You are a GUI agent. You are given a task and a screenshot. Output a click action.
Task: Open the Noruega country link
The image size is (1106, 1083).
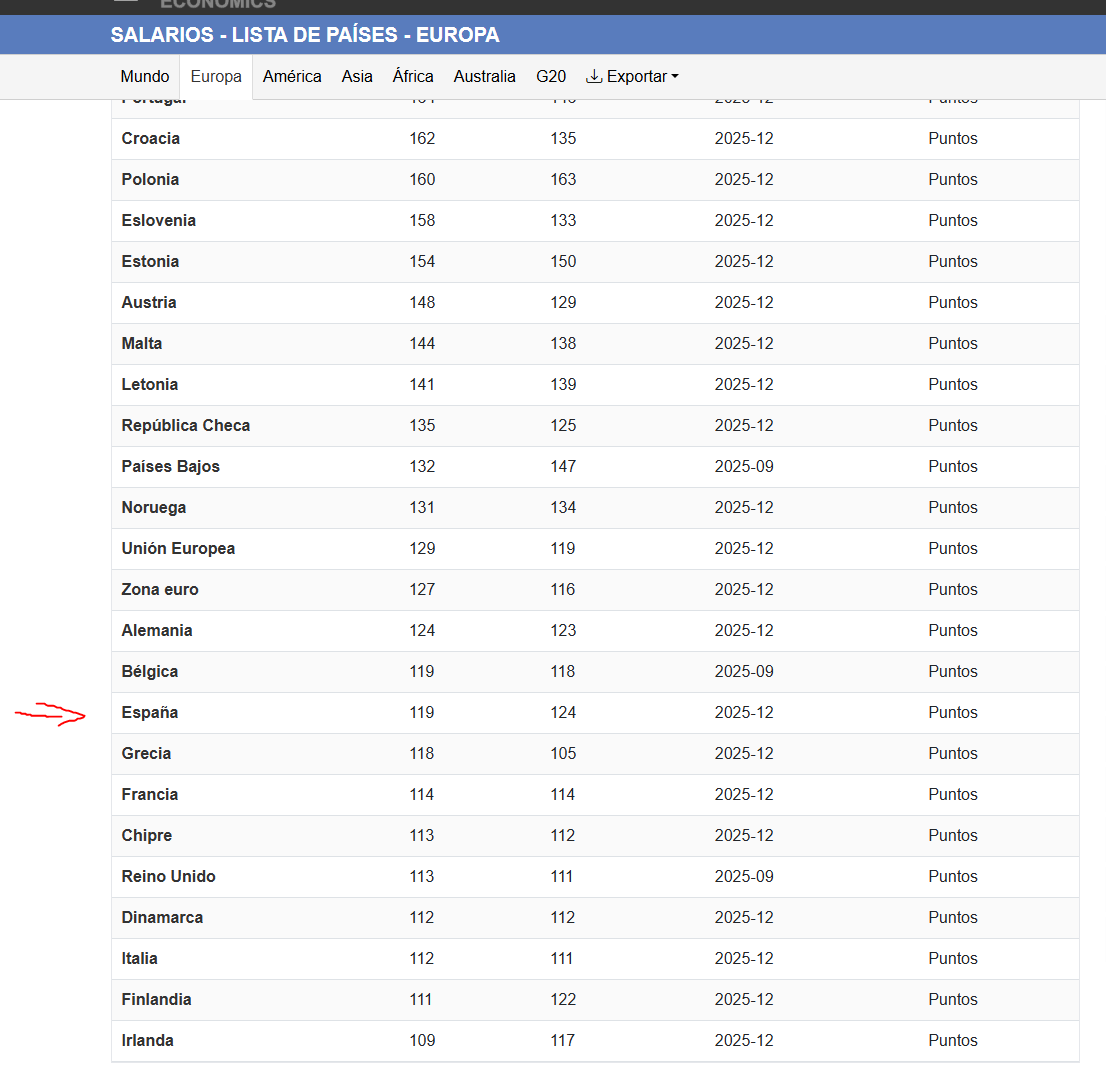pyautogui.click(x=154, y=507)
